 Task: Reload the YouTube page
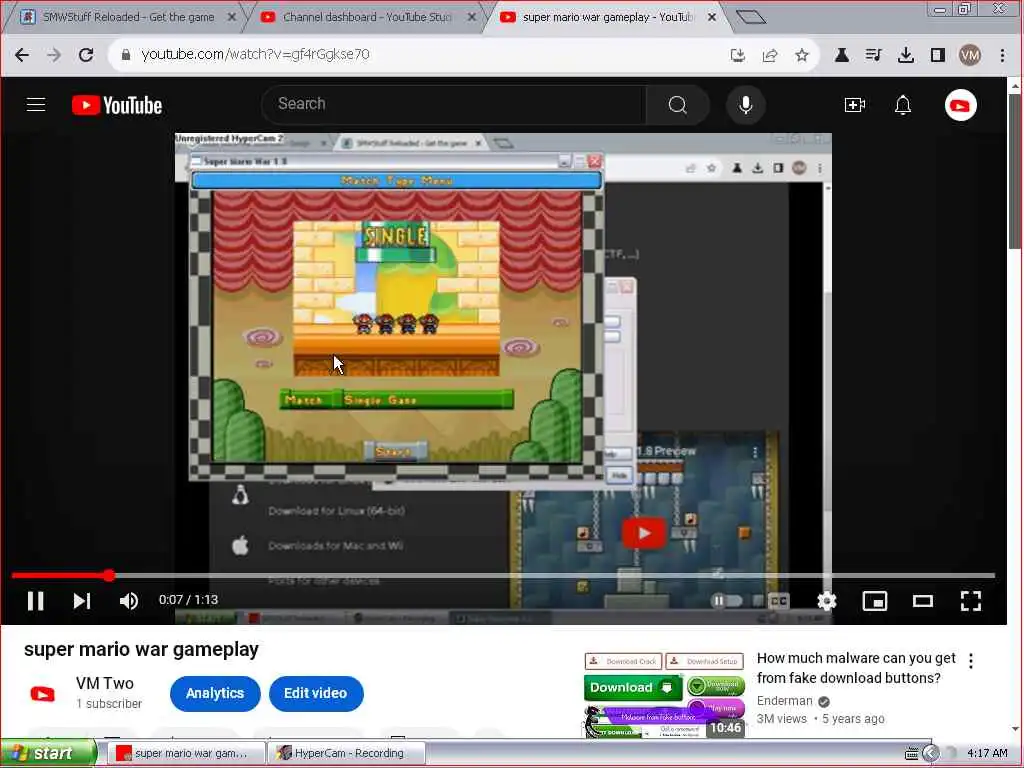point(86,55)
